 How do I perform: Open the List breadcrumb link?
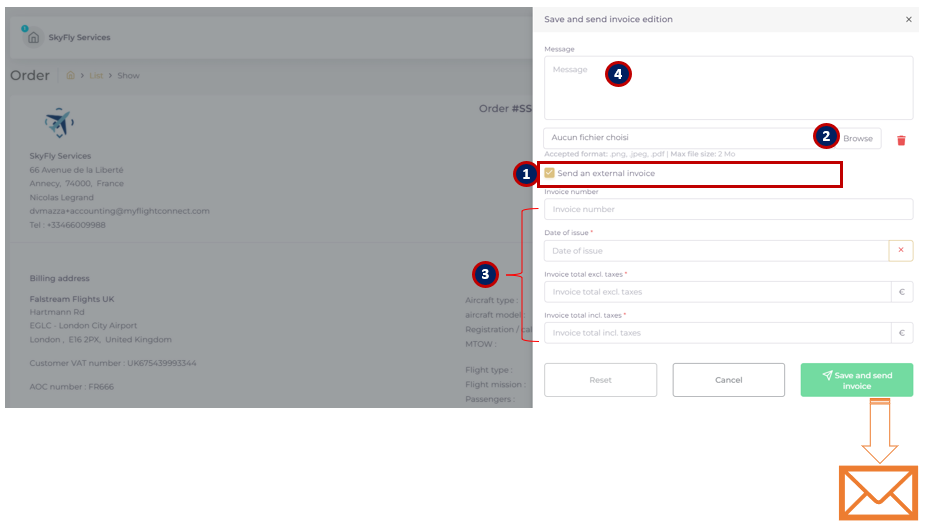point(96,76)
